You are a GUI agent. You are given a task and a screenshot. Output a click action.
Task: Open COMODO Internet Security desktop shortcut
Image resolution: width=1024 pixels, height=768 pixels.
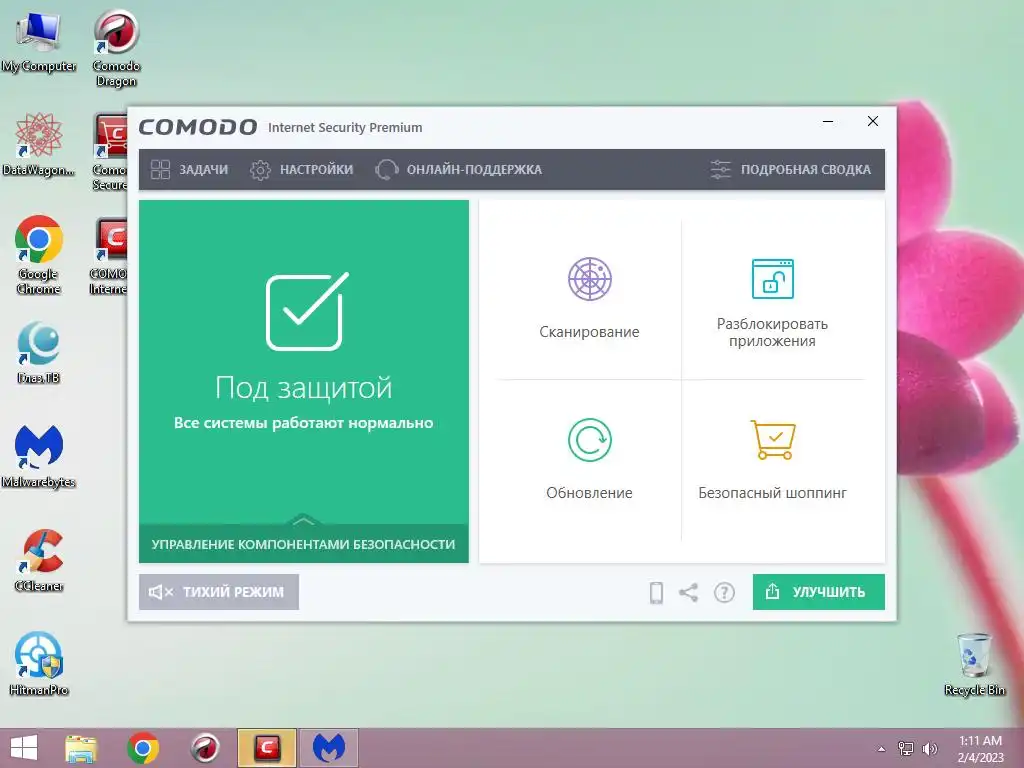coord(109,256)
